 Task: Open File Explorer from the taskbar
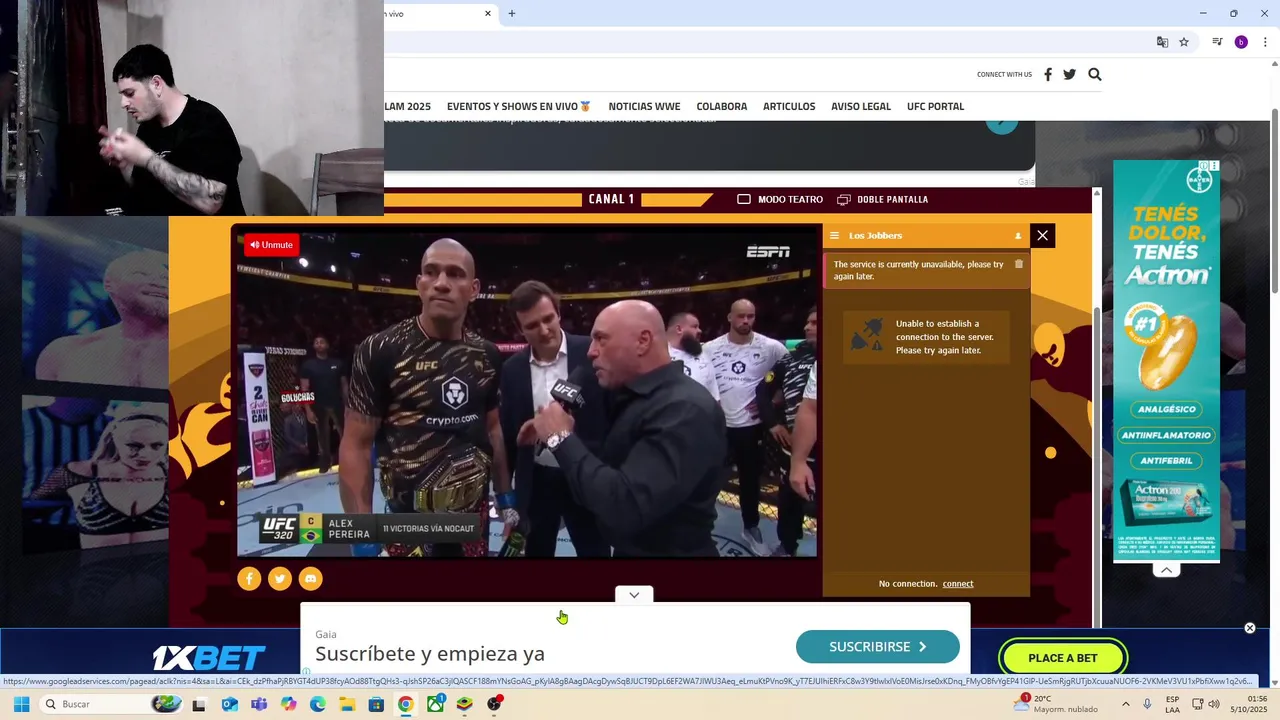click(347, 704)
